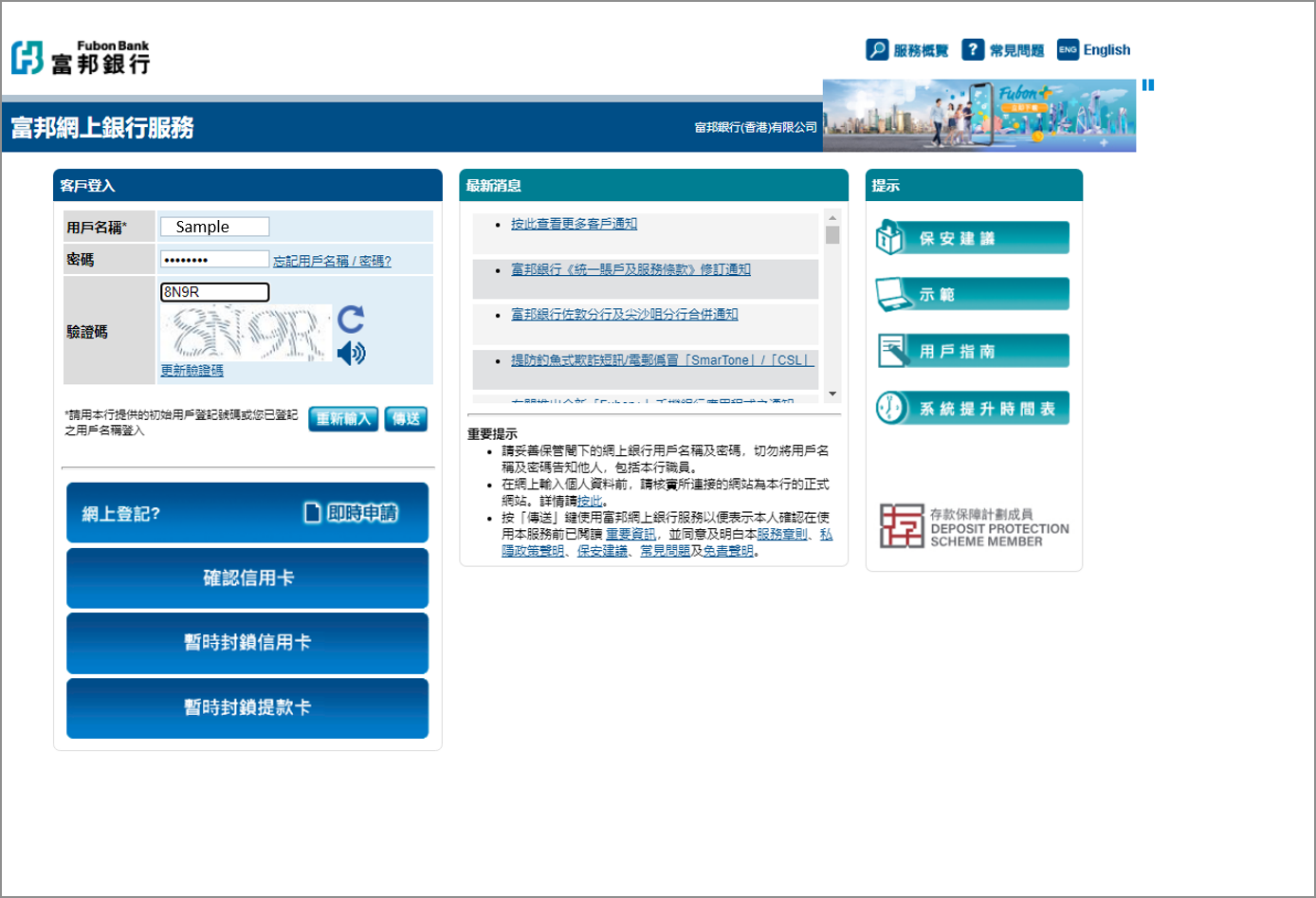Refresh the captcha with circular arrow icon
Image resolution: width=1316 pixels, height=898 pixels.
click(351, 319)
